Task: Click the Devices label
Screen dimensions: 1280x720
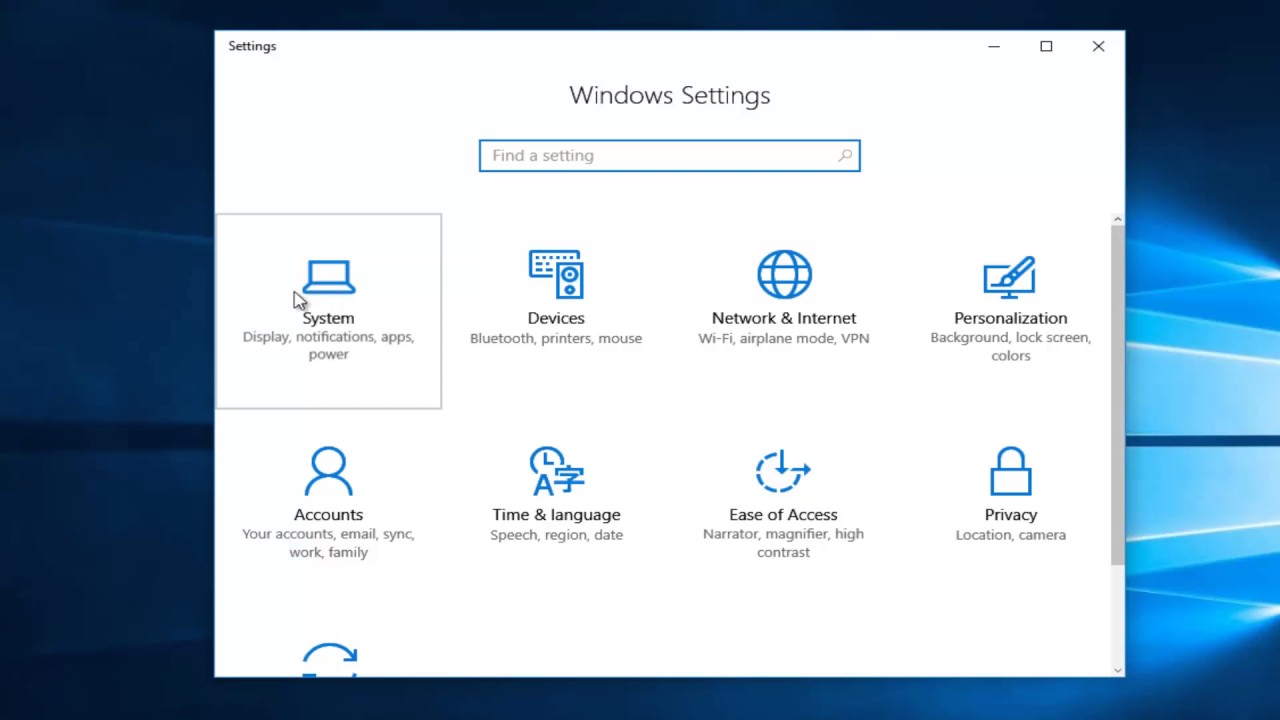Action: point(556,318)
